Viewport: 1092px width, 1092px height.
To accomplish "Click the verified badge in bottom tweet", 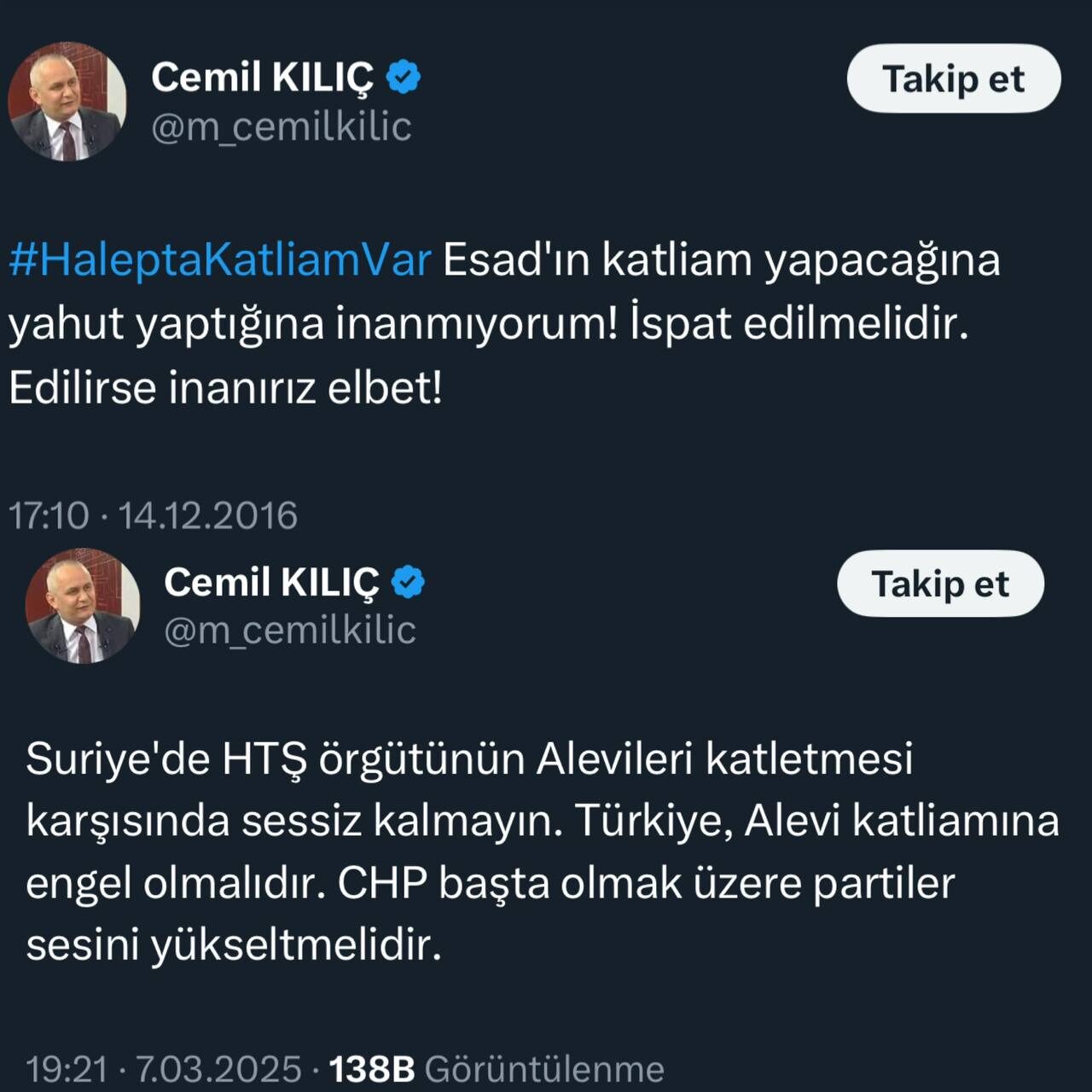I will coord(408,582).
